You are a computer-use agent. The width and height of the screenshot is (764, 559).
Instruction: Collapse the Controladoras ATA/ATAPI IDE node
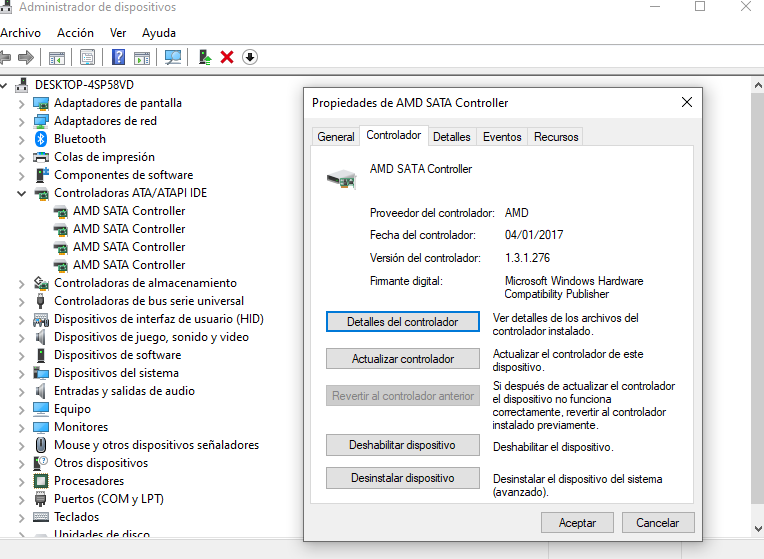coord(21,193)
